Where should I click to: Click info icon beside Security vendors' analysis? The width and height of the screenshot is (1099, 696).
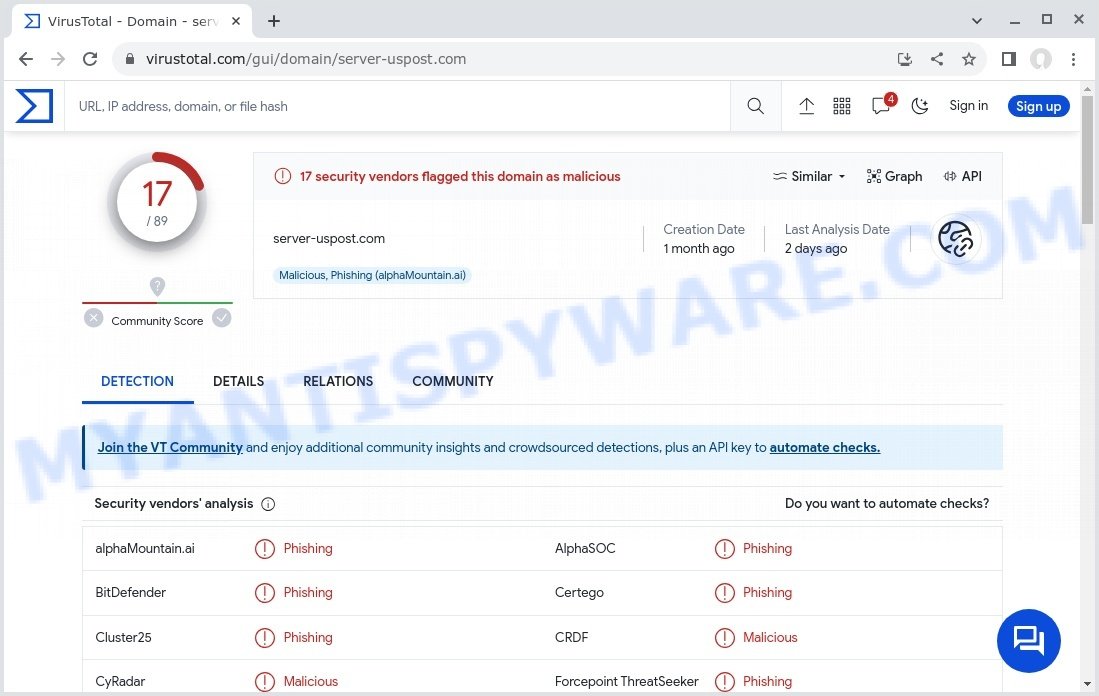click(268, 504)
